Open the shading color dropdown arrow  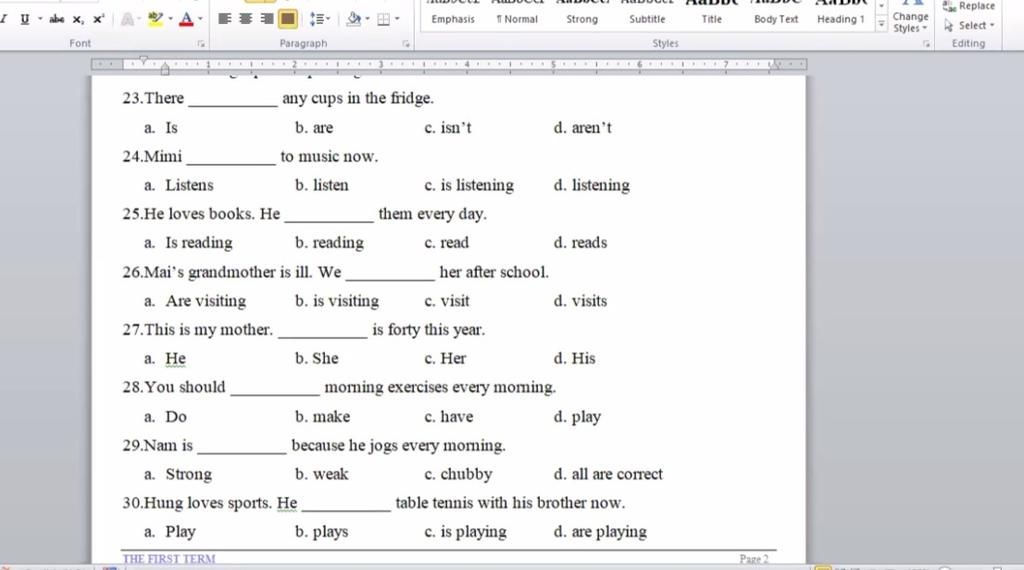(x=368, y=19)
